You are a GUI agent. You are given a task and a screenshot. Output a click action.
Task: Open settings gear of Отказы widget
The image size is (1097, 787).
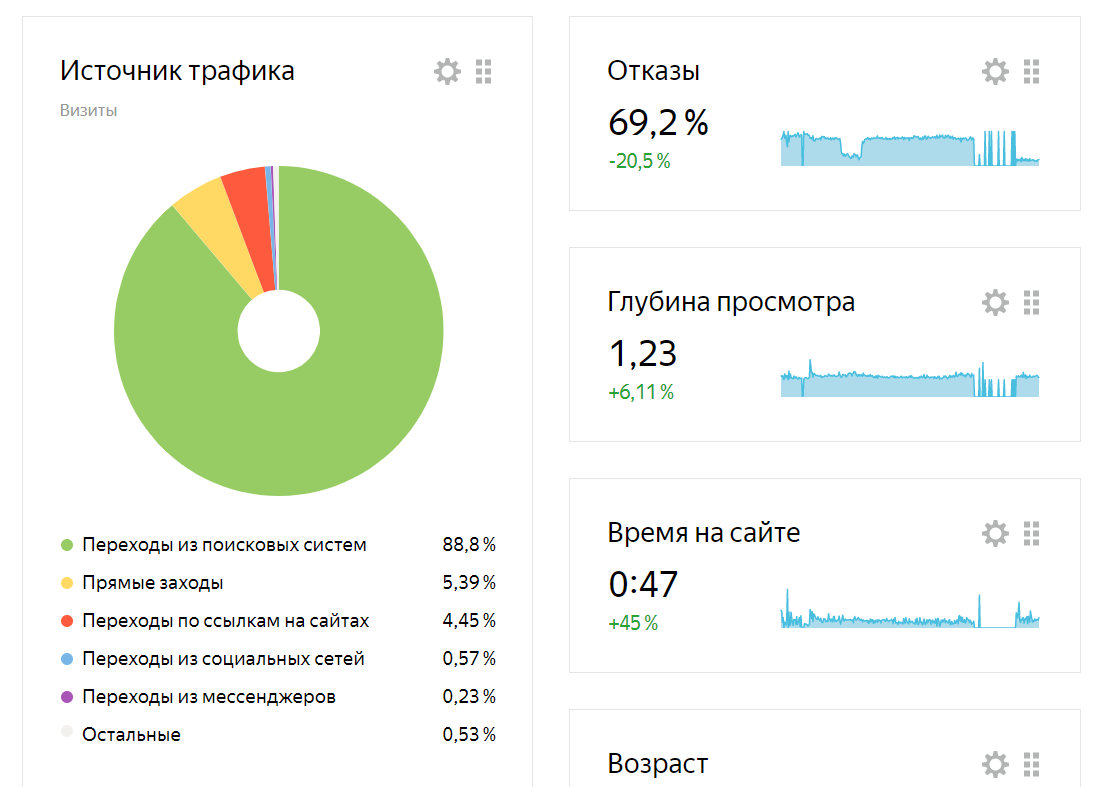(995, 71)
